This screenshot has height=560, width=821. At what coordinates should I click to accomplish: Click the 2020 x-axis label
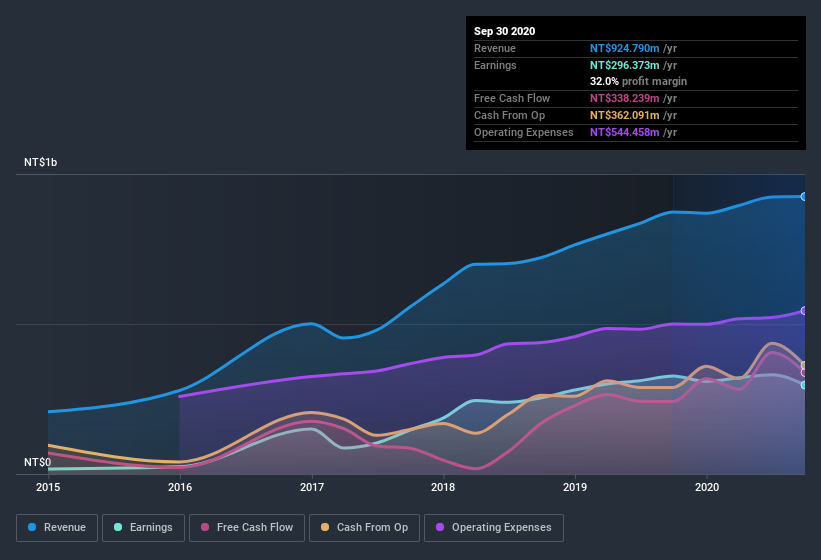pos(707,487)
